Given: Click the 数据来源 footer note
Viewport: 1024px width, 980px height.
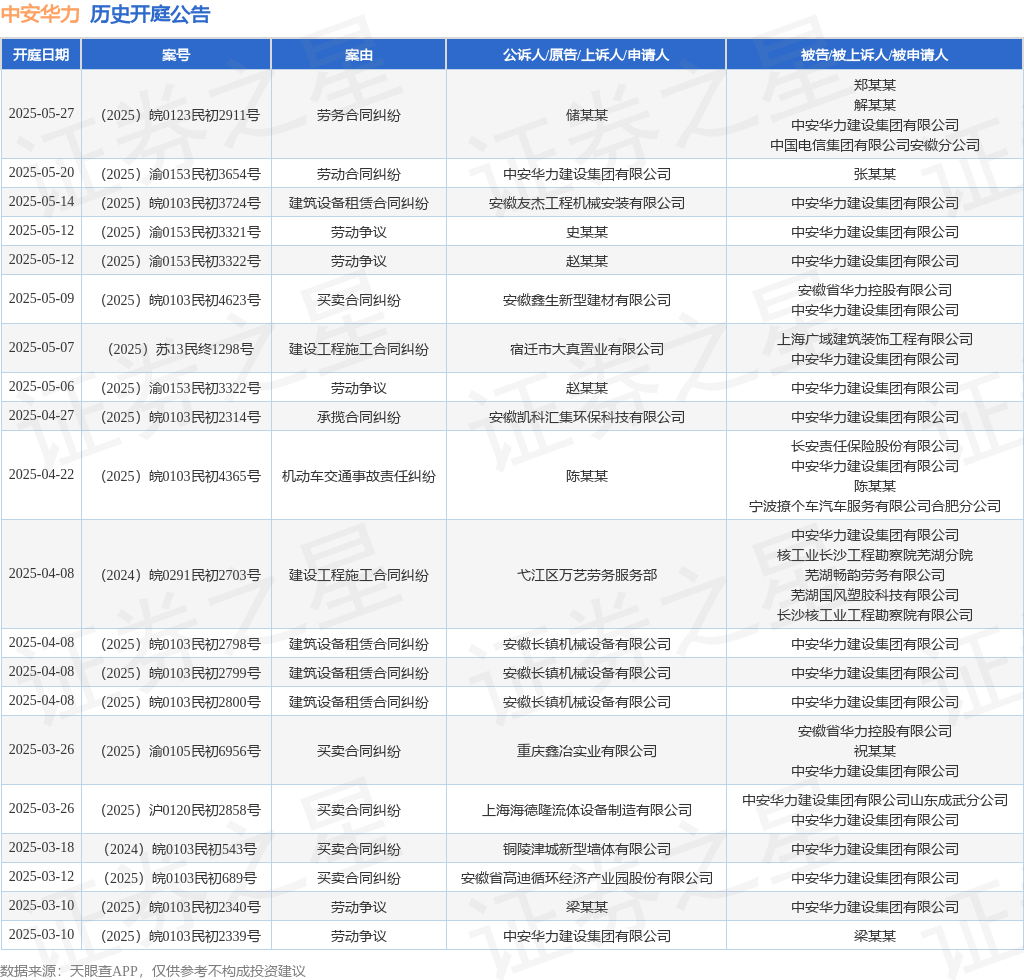Looking at the screenshot, I should (153, 971).
